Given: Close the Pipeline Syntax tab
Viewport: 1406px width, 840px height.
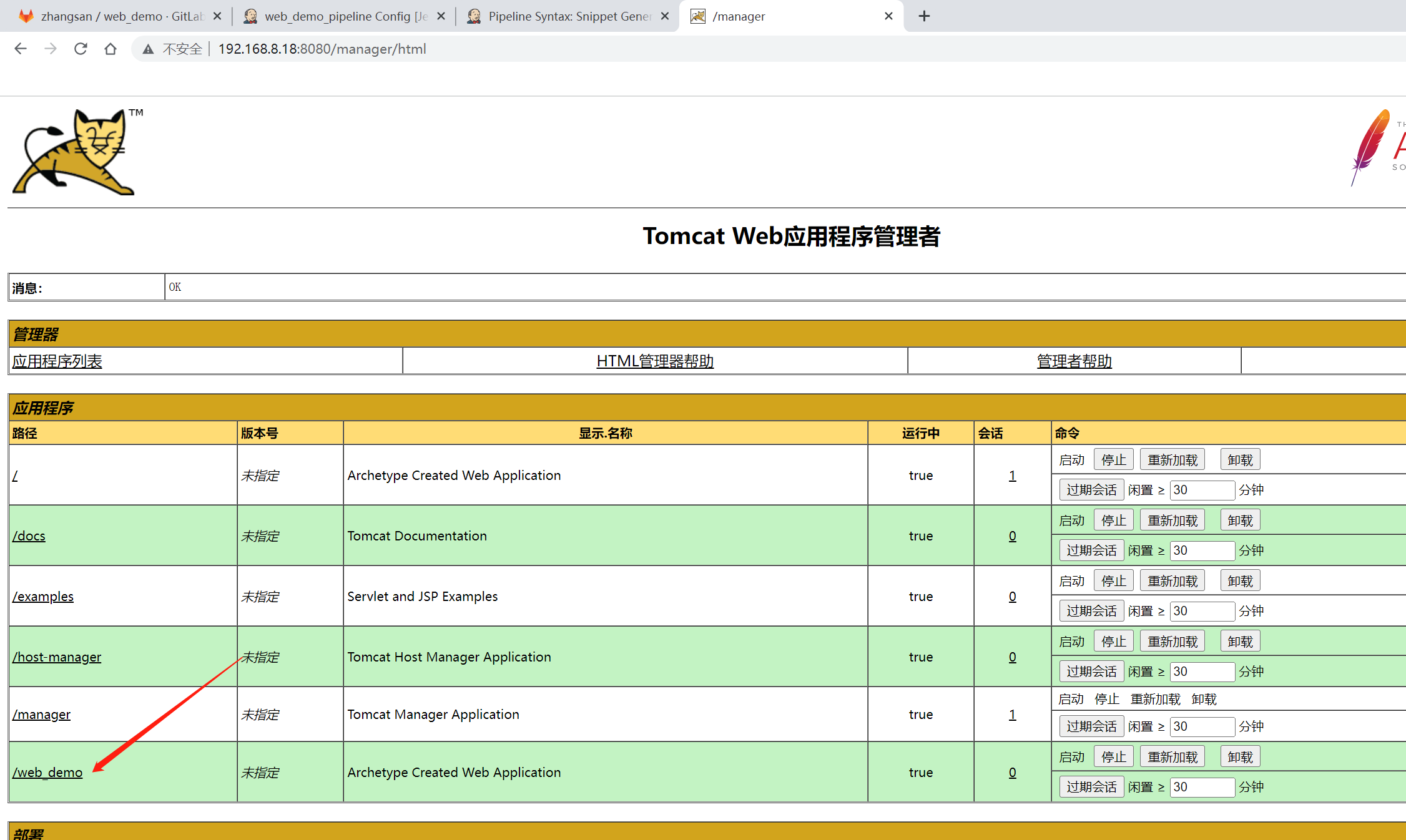Looking at the screenshot, I should (x=665, y=16).
